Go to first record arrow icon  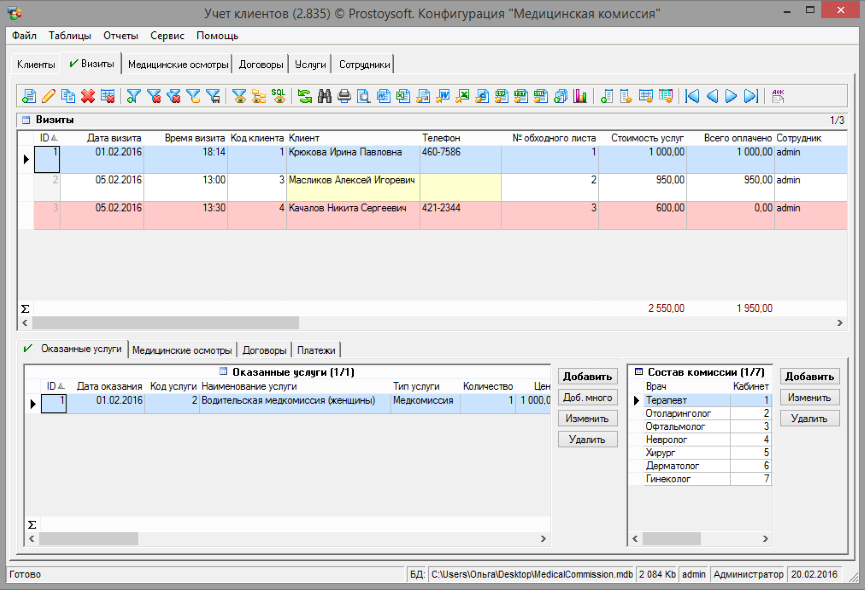tap(691, 96)
